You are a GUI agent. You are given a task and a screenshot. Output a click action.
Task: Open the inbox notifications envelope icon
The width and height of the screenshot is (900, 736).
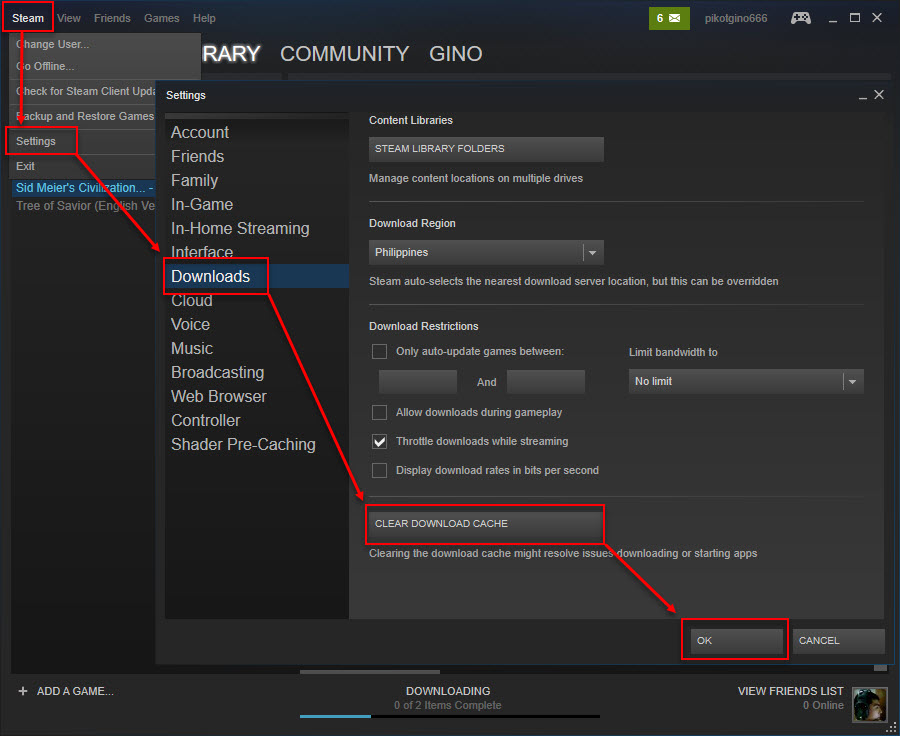[x=669, y=18]
